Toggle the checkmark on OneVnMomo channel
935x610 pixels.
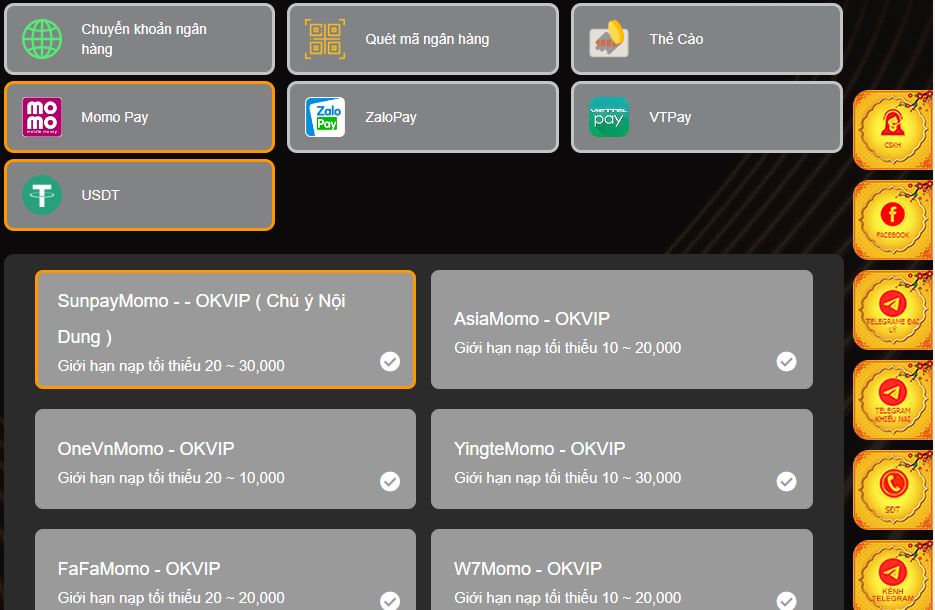pos(390,481)
